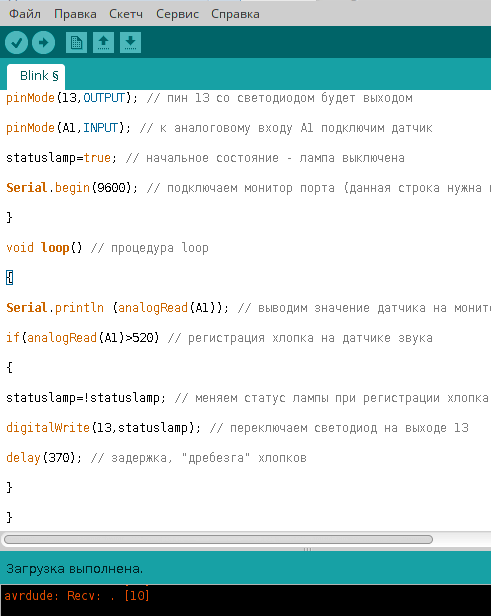Image resolution: width=491 pixels, height=616 pixels.
Task: Open the Справка menu
Action: [235, 14]
